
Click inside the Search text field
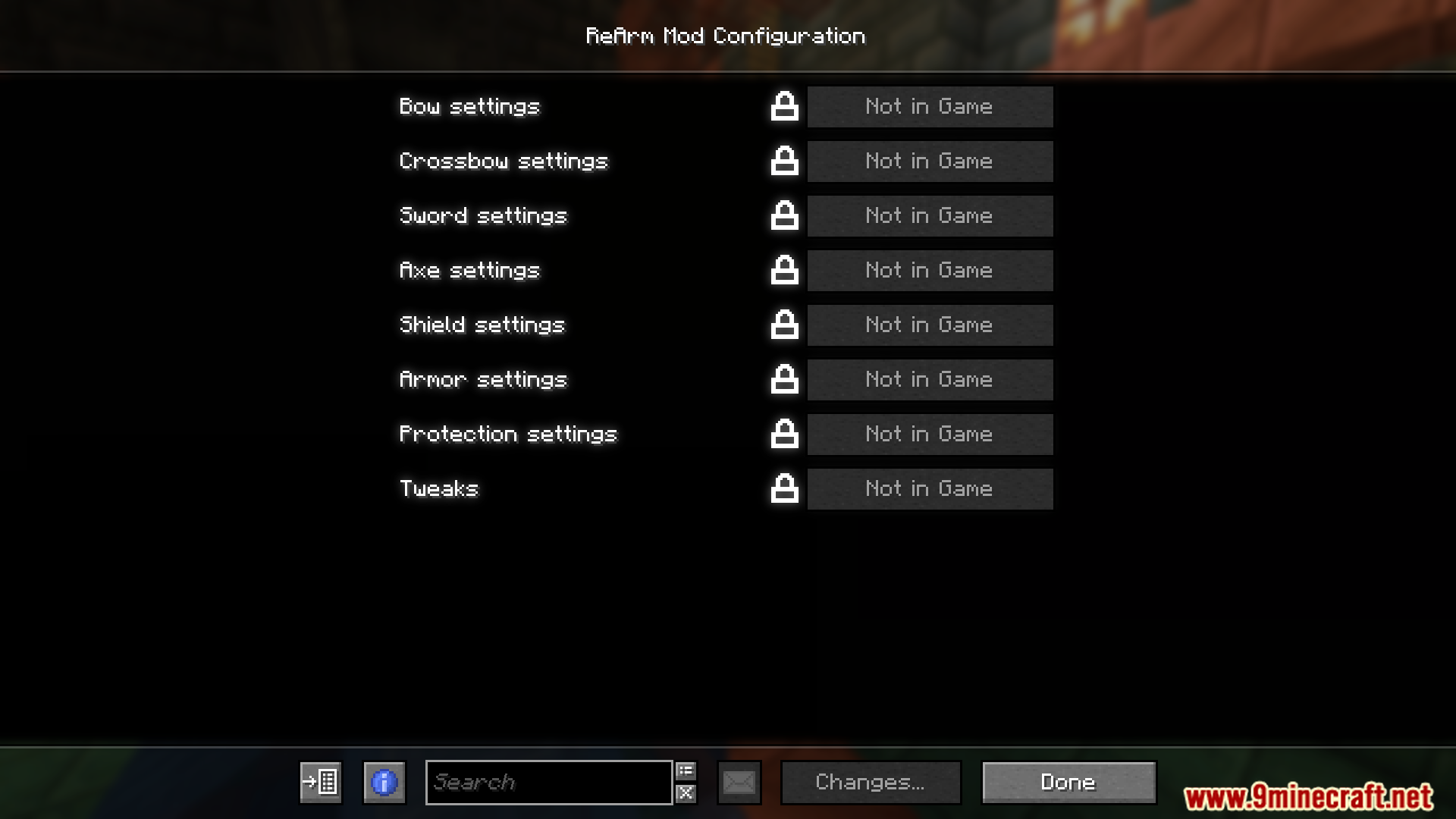point(549,782)
